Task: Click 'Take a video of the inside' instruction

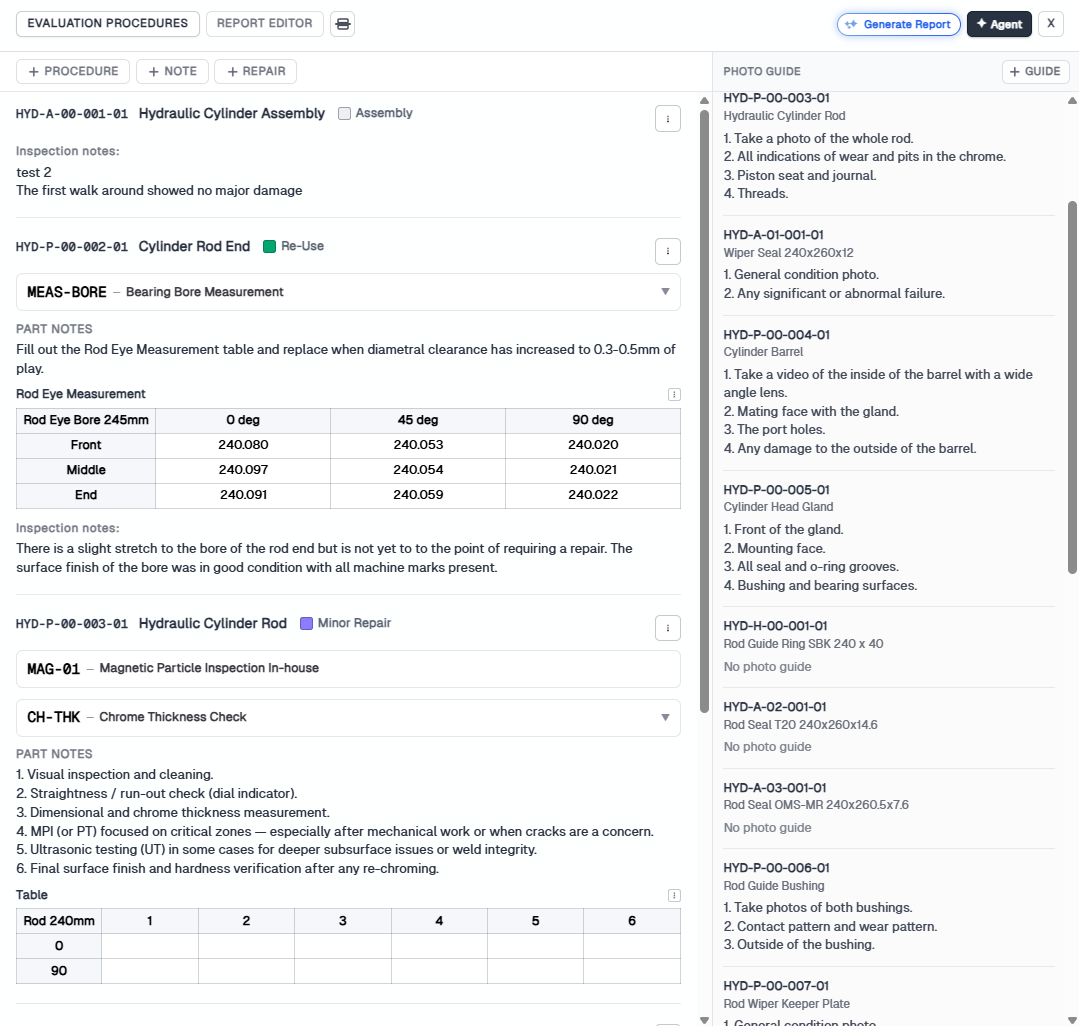Action: point(878,384)
